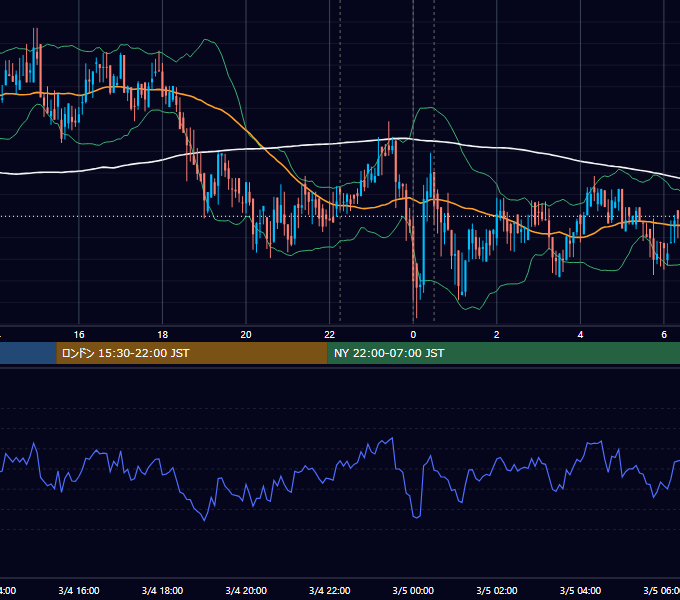Click the 3/5 00:00 oscillator time label

pyautogui.click(x=413, y=590)
